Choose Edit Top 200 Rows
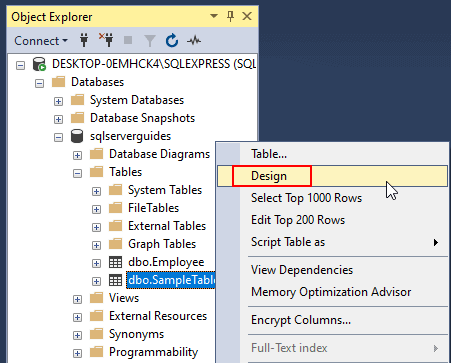The height and width of the screenshot is (363, 451). click(332, 220)
